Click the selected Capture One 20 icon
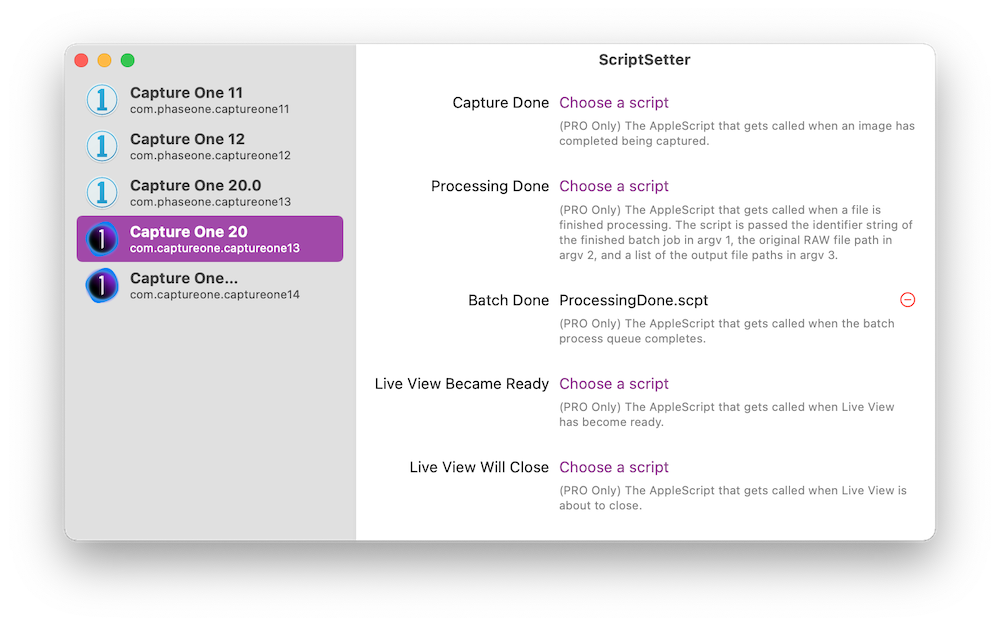The width and height of the screenshot is (1000, 626). [x=102, y=239]
